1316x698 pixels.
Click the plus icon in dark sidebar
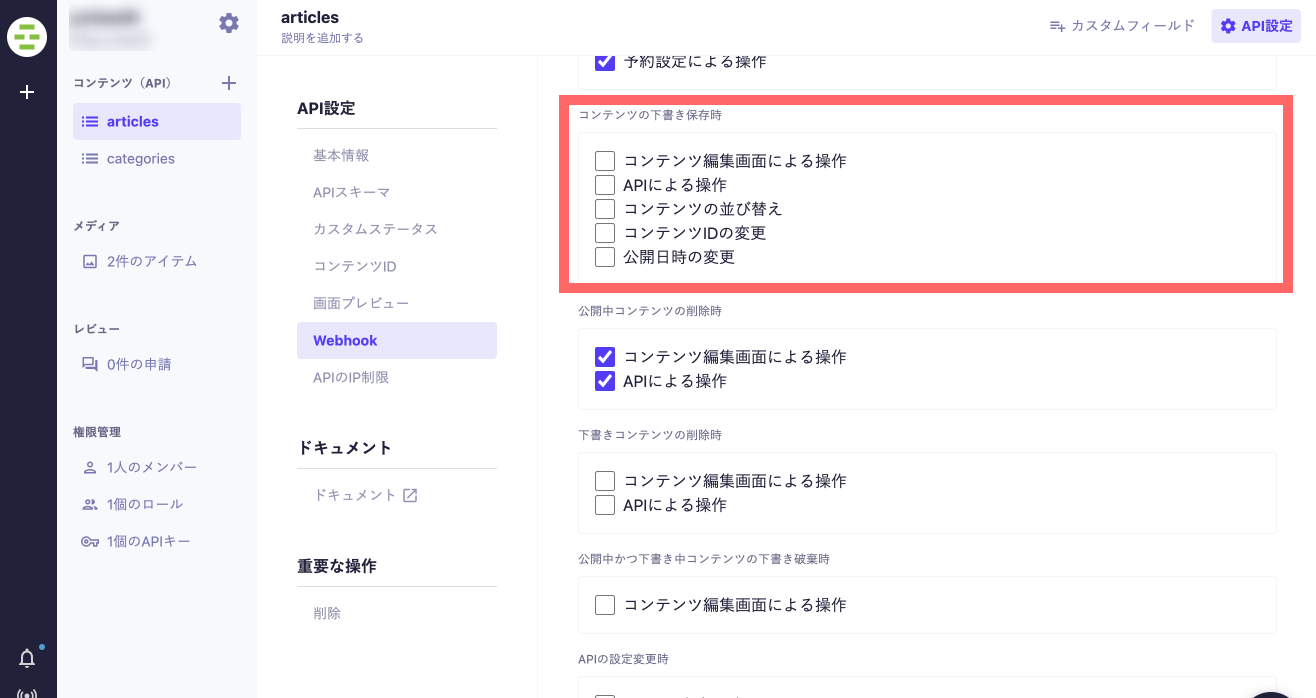[27, 92]
